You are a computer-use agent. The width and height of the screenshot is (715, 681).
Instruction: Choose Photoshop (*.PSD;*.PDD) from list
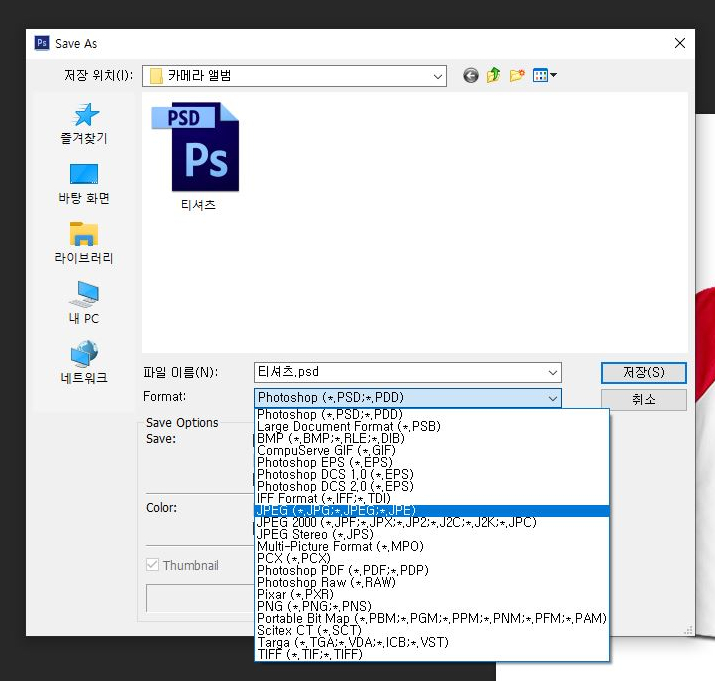[x=431, y=415]
